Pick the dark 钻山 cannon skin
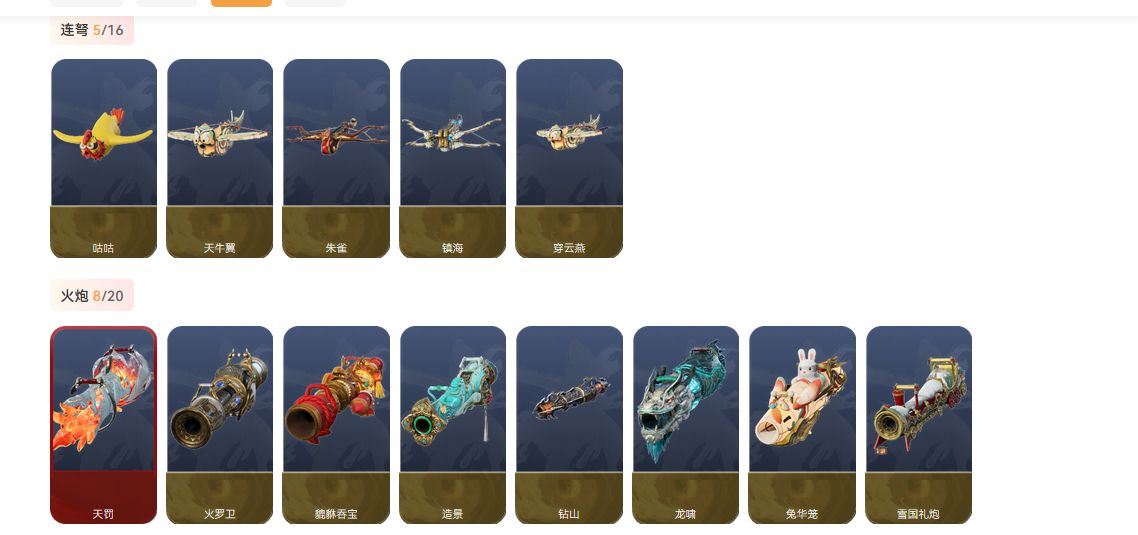1138x535 pixels. click(569, 425)
